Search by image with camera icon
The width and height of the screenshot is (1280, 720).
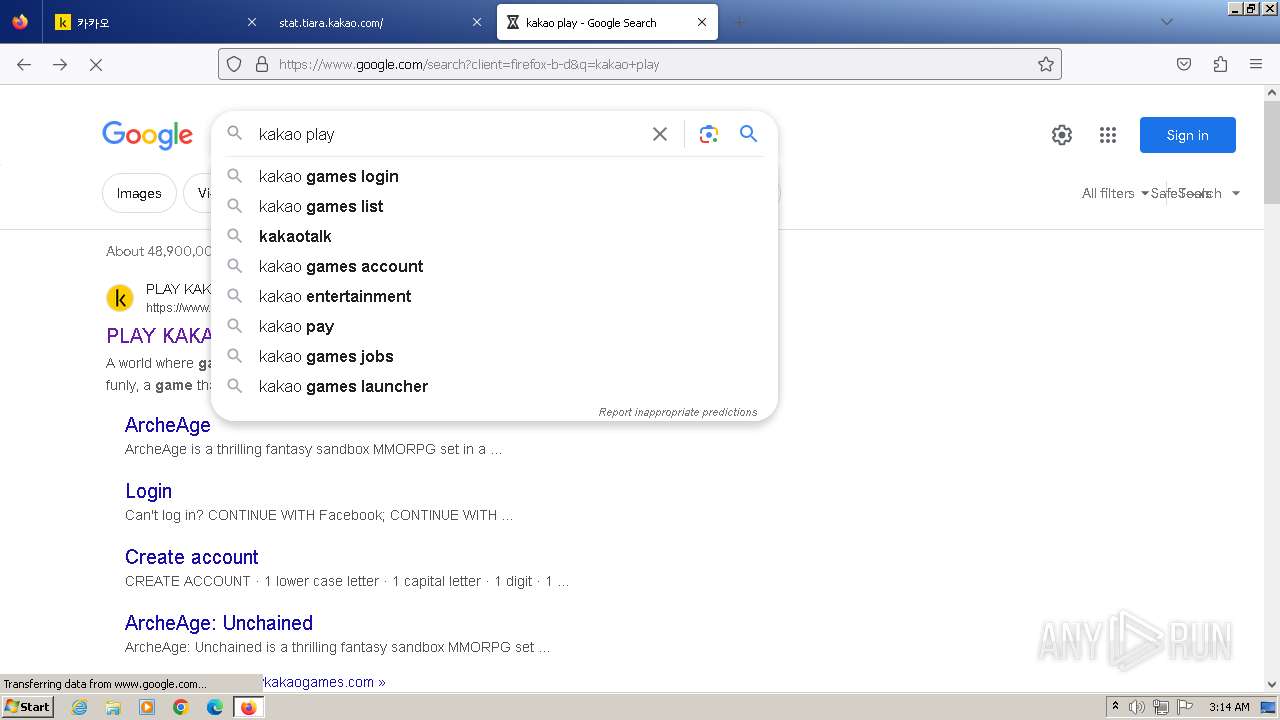[x=709, y=134]
